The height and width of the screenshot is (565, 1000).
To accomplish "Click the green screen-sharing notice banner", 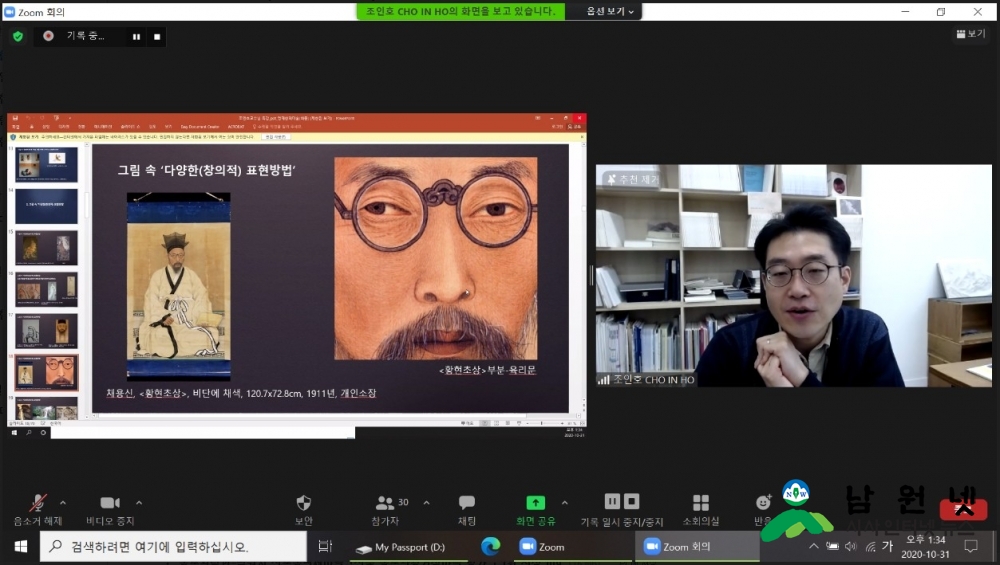I will tap(460, 11).
